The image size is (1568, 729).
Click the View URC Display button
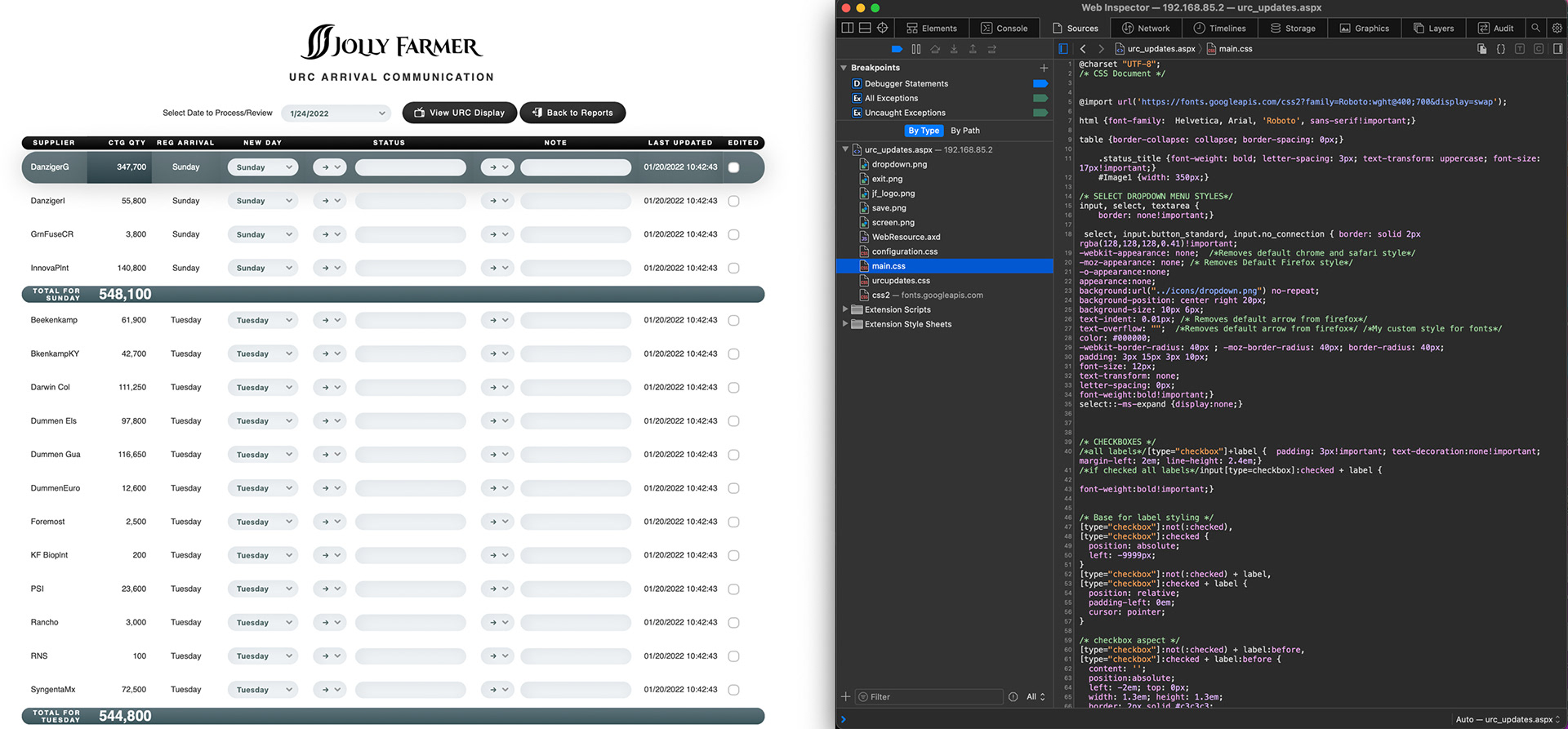pyautogui.click(x=460, y=113)
